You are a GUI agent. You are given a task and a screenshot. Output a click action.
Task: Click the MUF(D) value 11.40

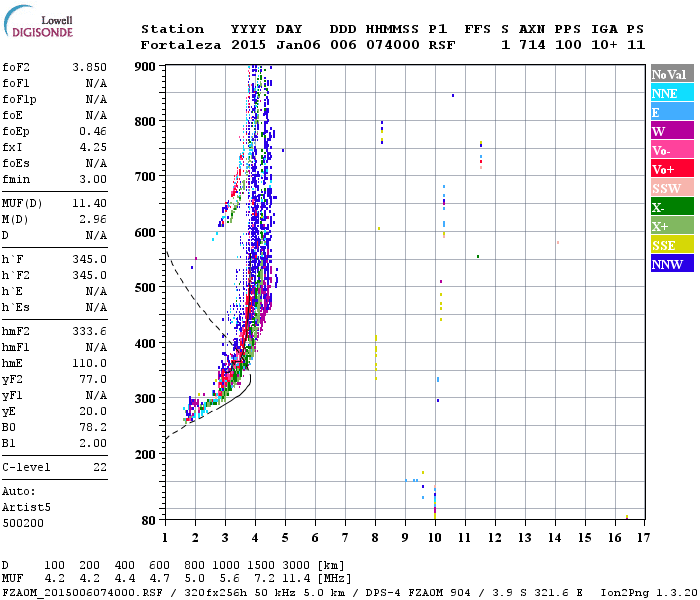pyautogui.click(x=90, y=204)
